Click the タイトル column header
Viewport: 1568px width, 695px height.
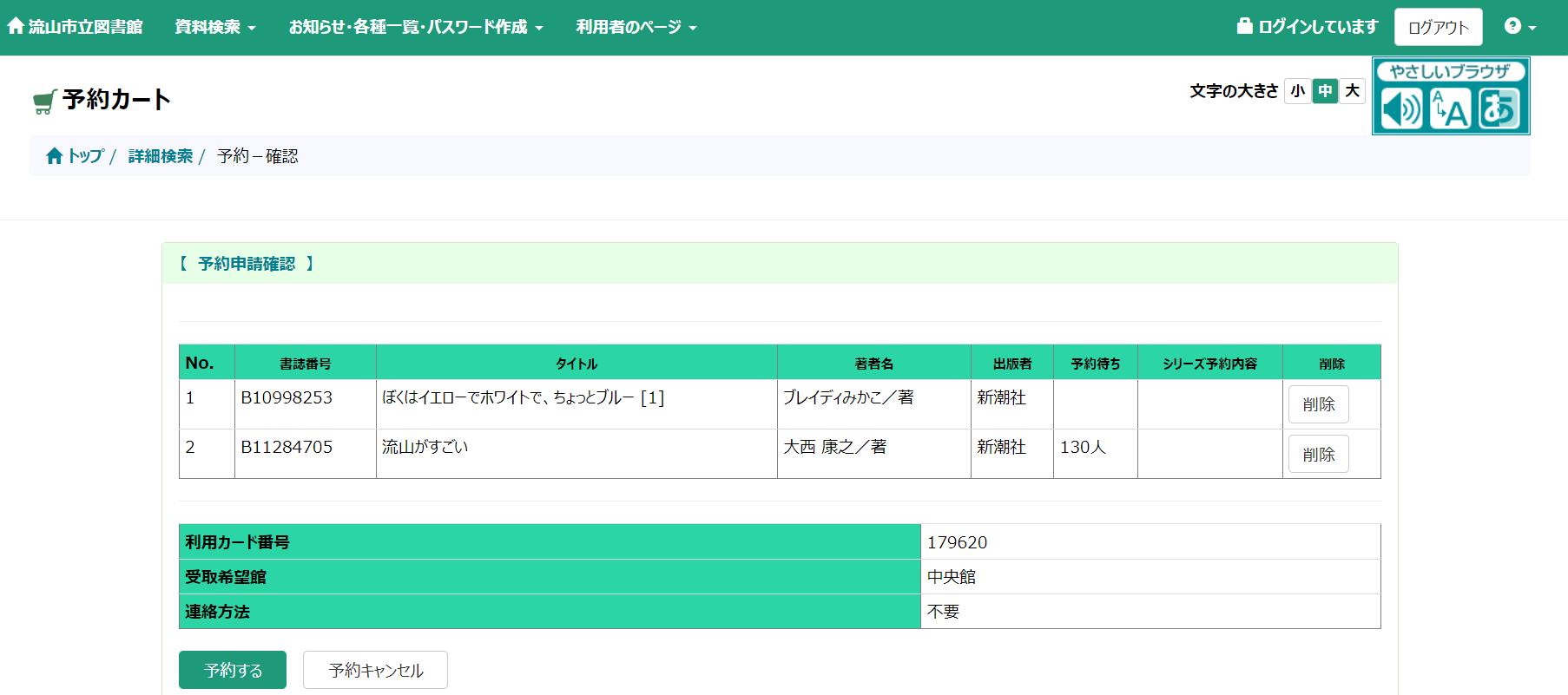pyautogui.click(x=576, y=364)
